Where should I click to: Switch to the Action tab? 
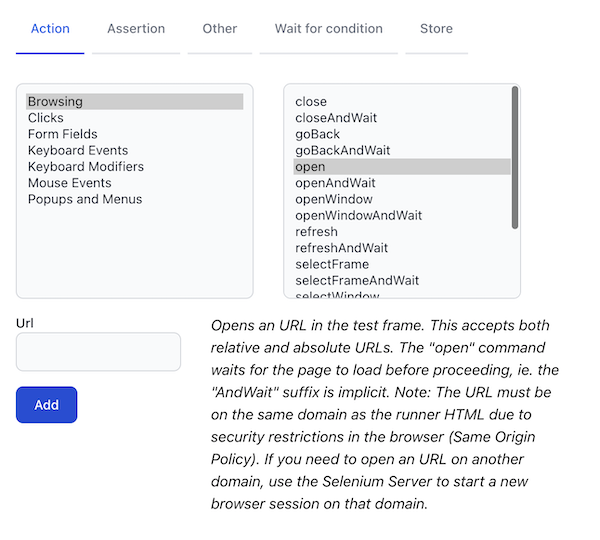coord(50,29)
